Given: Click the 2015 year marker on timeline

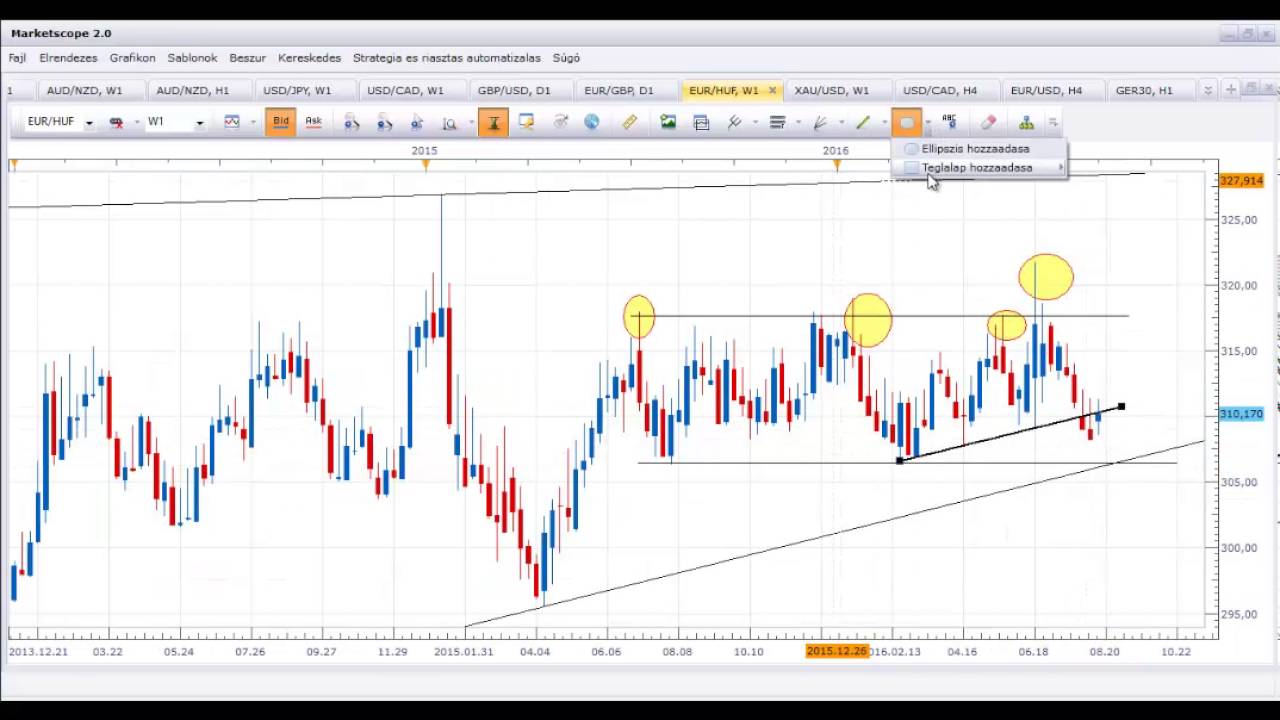Looking at the screenshot, I should (424, 151).
